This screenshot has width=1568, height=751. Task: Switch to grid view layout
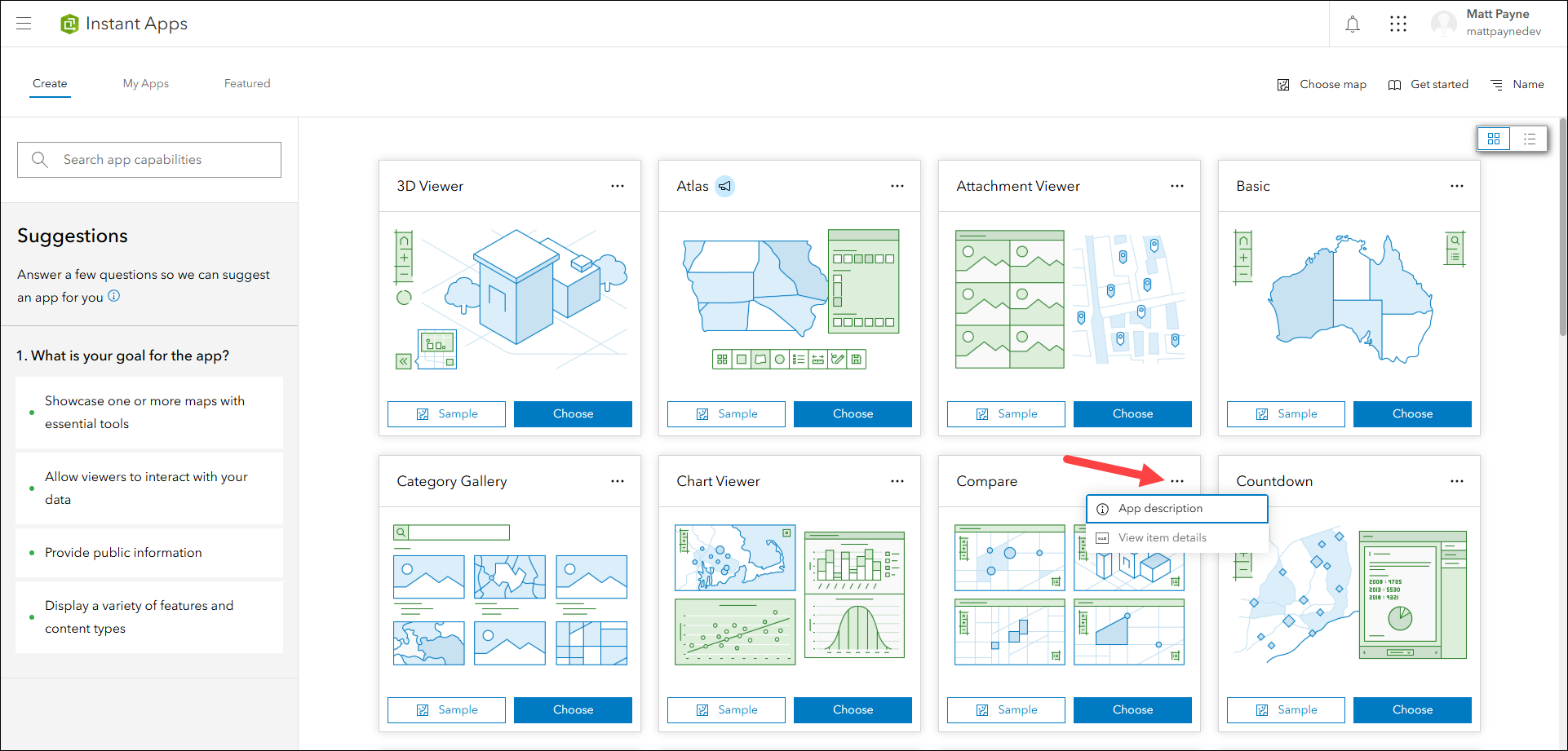(1494, 139)
